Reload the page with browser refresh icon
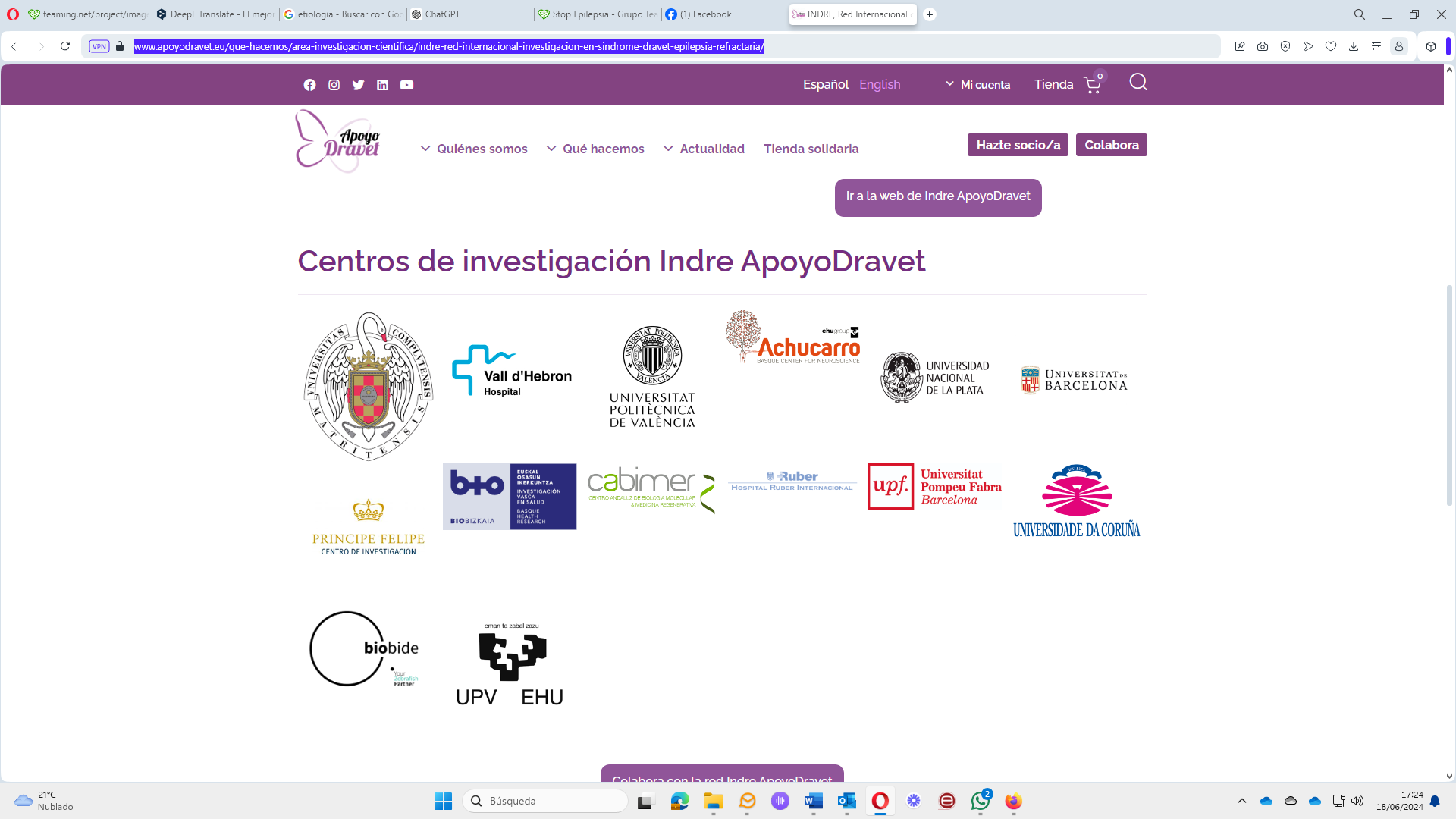Viewport: 1456px width, 819px height. click(x=65, y=46)
